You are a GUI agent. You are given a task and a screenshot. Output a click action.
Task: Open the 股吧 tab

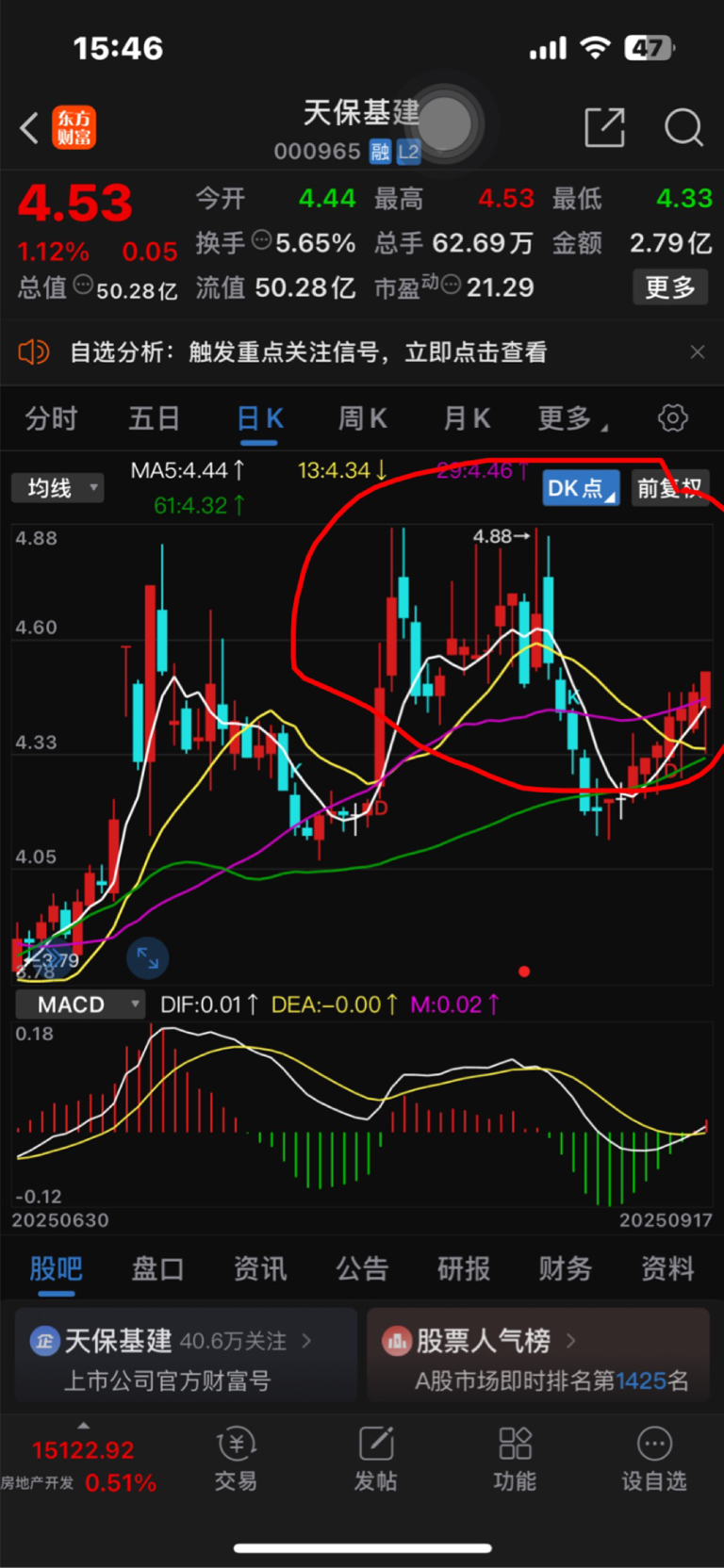point(57,1268)
